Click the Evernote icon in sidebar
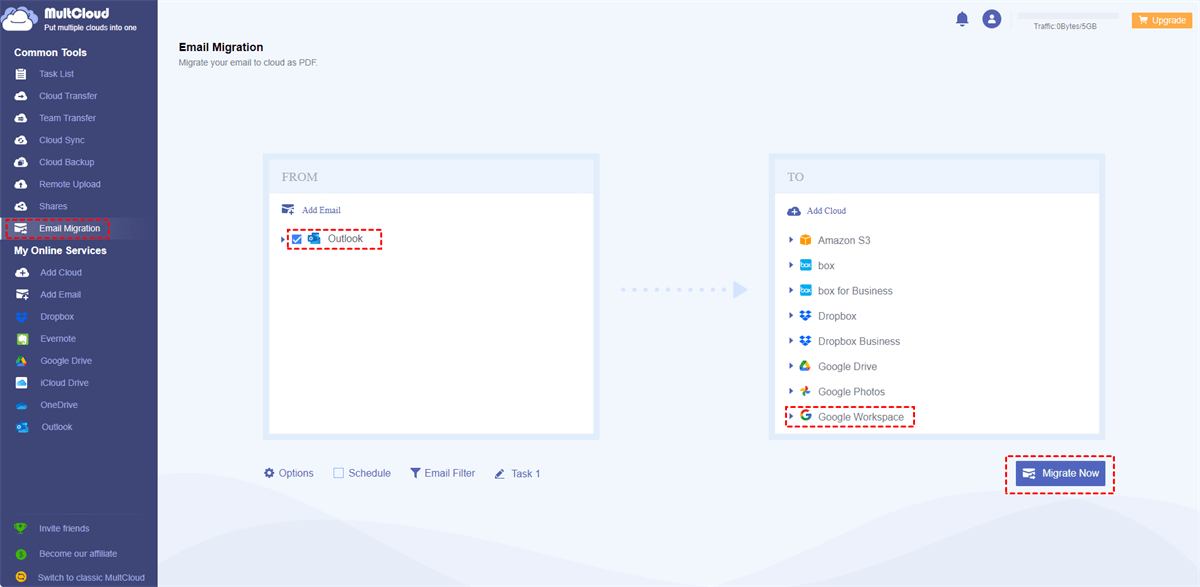The image size is (1200, 587). 21,339
